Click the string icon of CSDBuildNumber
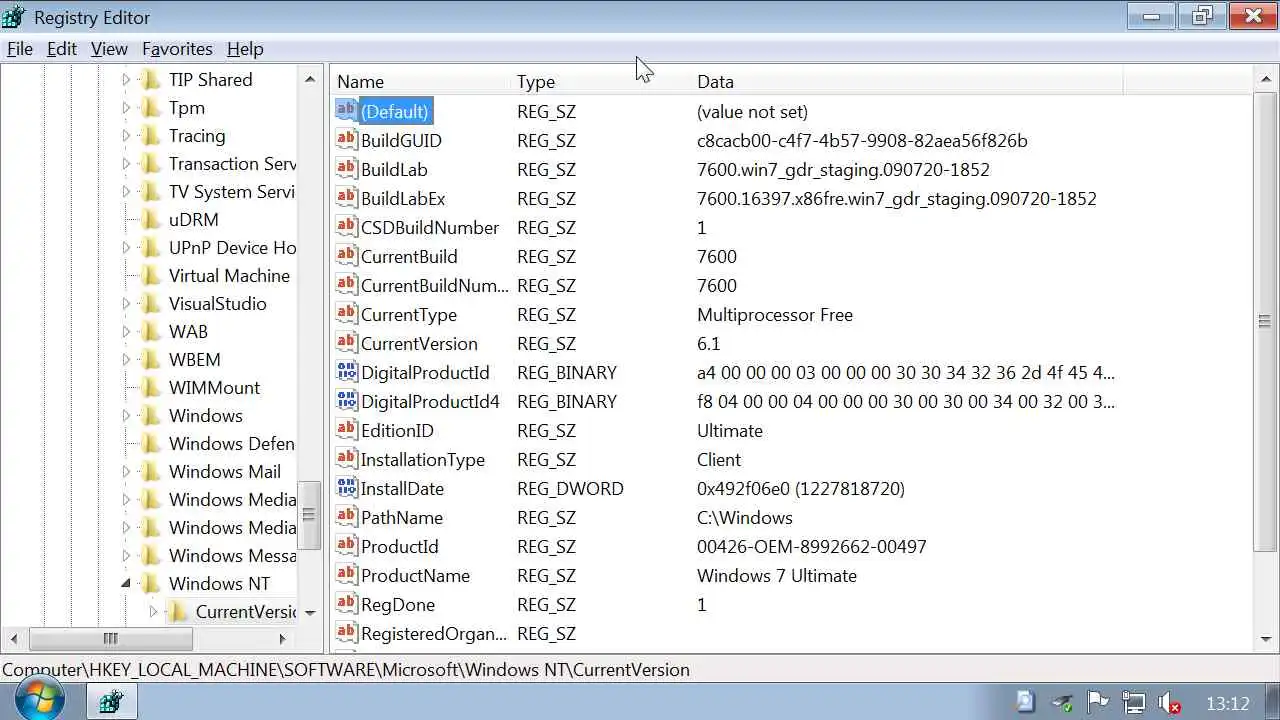This screenshot has width=1280, height=720. (346, 226)
